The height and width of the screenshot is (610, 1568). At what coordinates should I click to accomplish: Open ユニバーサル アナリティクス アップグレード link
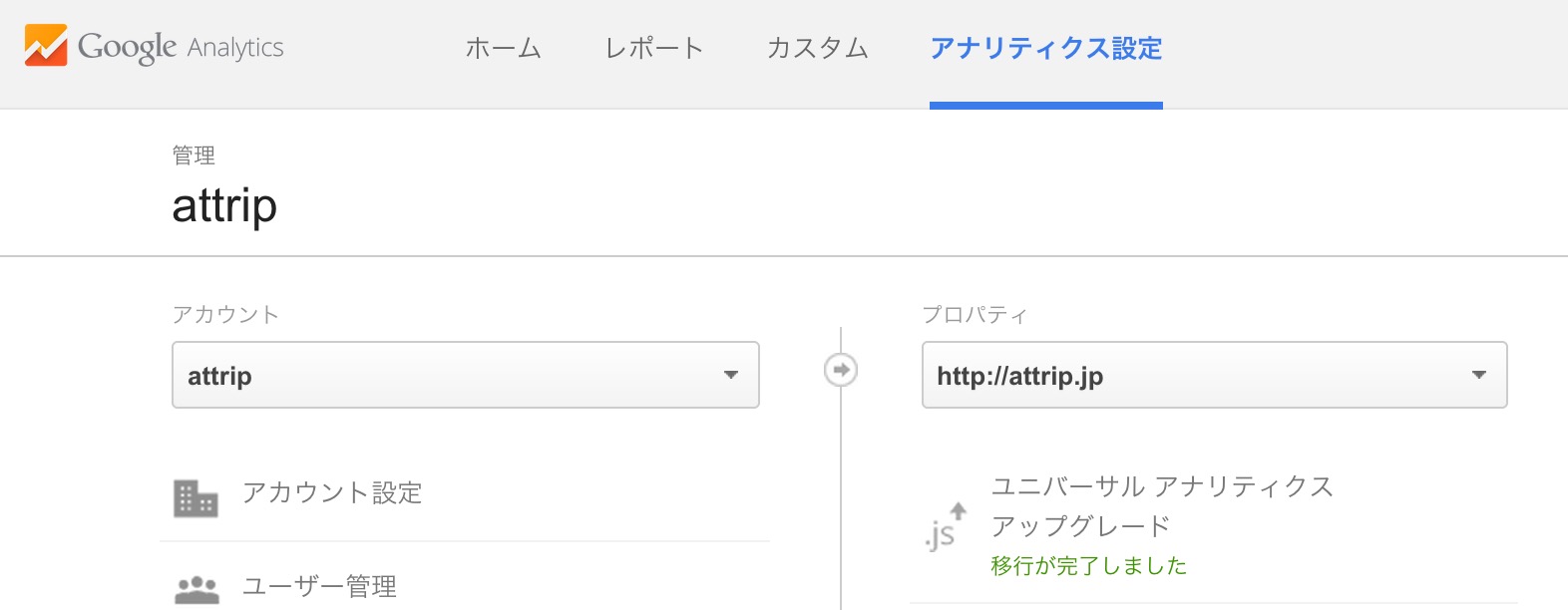(1162, 506)
